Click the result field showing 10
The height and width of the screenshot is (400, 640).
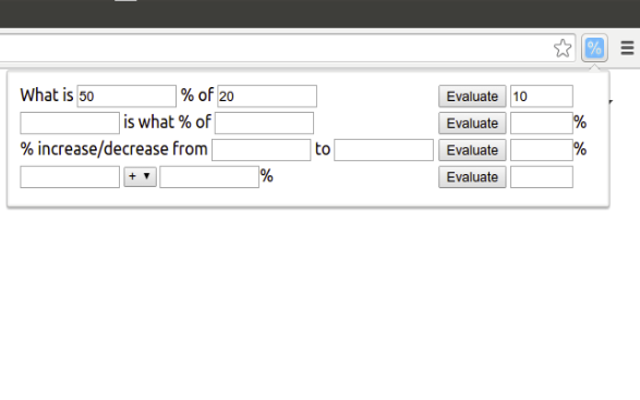[x=541, y=96]
